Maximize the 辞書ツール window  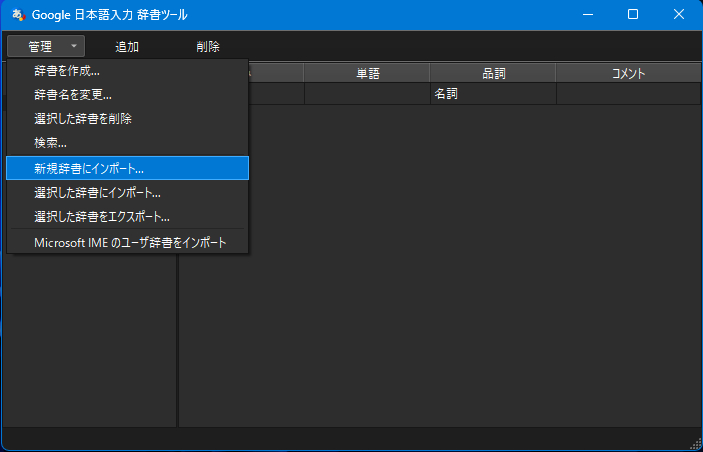pos(633,15)
